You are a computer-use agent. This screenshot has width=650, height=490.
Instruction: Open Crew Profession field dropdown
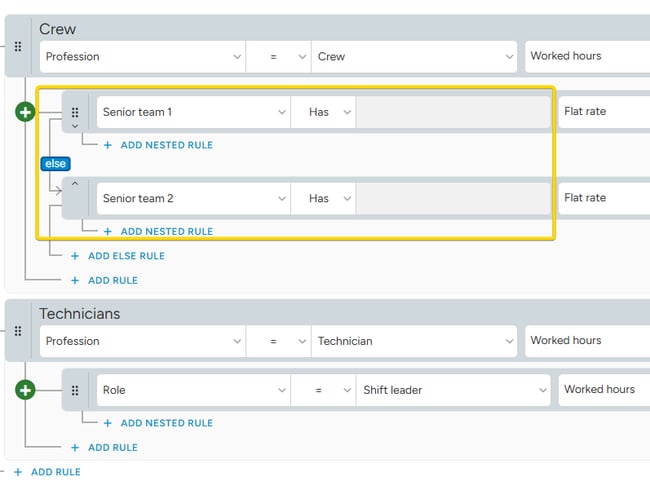(x=141, y=57)
